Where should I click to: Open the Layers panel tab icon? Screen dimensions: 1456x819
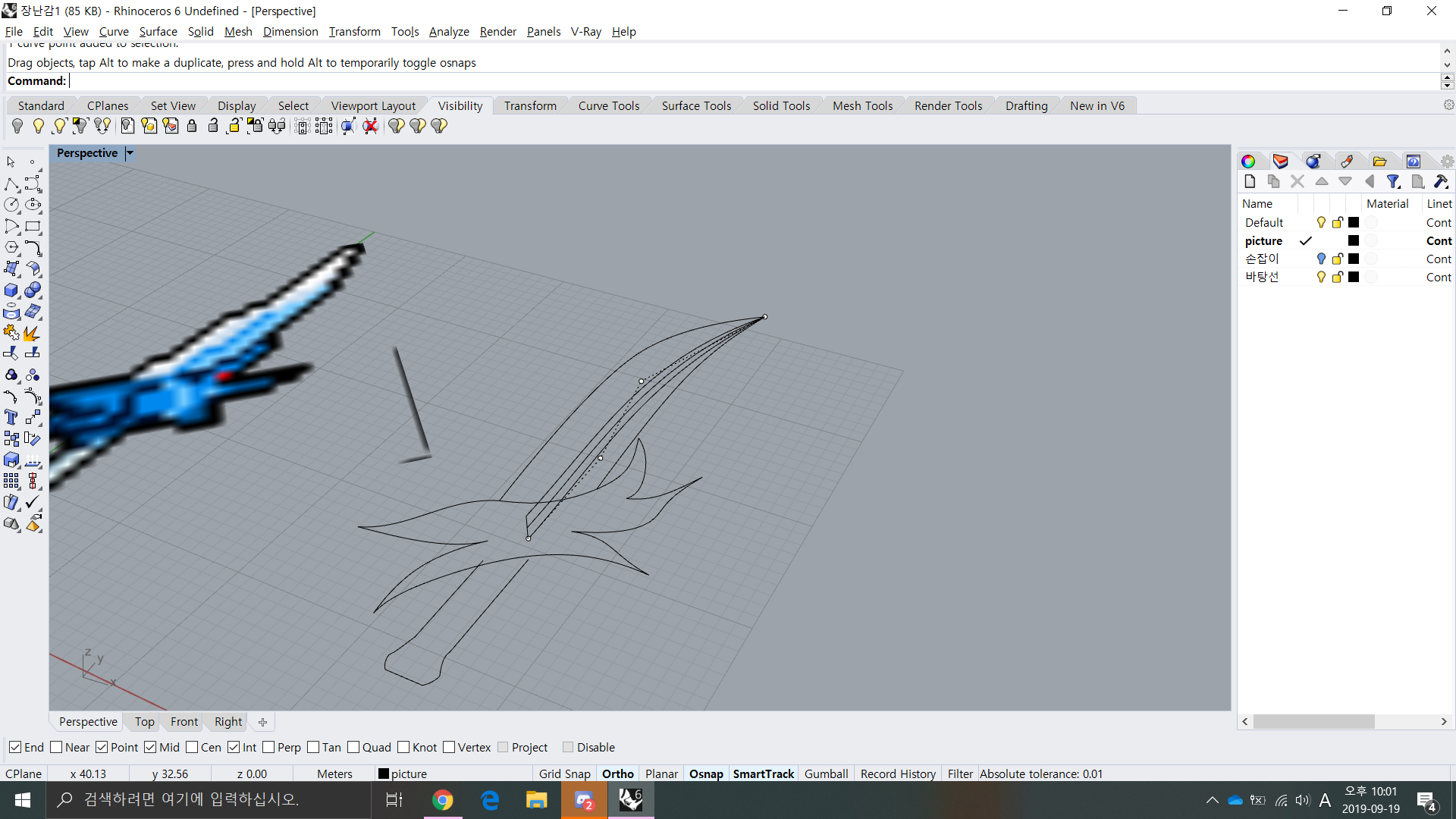[1281, 161]
